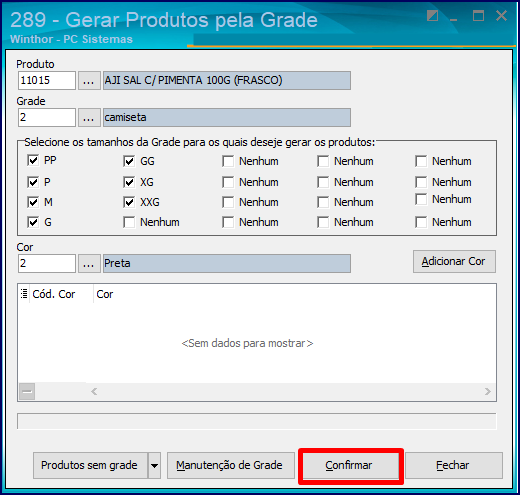Click the Produtos sem grade button

[90, 465]
